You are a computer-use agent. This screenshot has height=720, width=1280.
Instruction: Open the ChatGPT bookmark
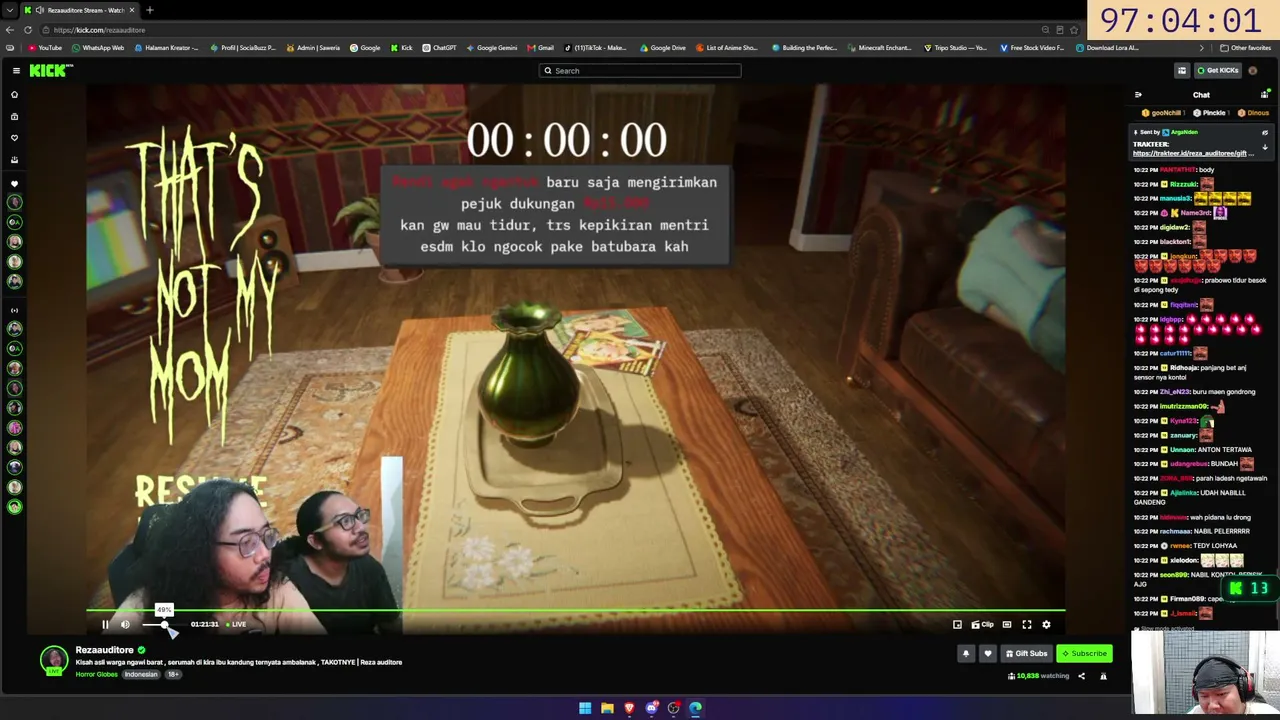(439, 48)
